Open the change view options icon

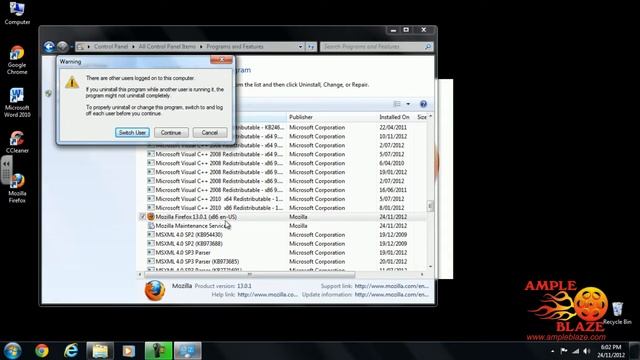[397, 104]
